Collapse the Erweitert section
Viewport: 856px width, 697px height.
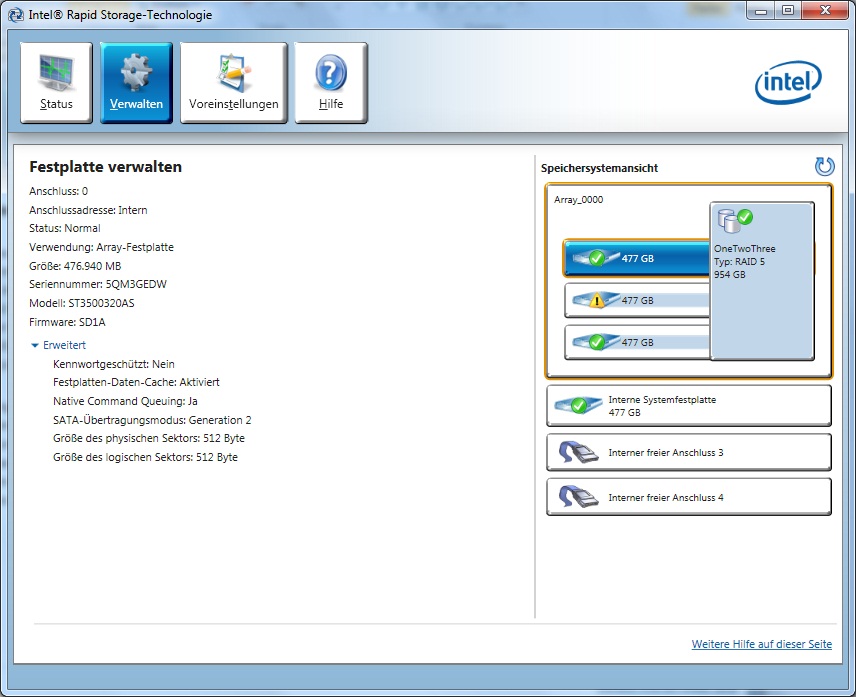(58, 345)
